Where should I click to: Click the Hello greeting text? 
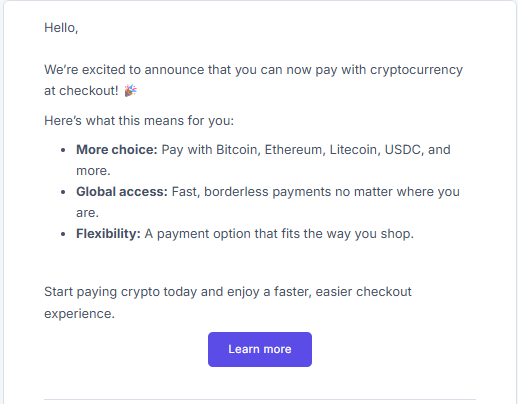[61, 28]
